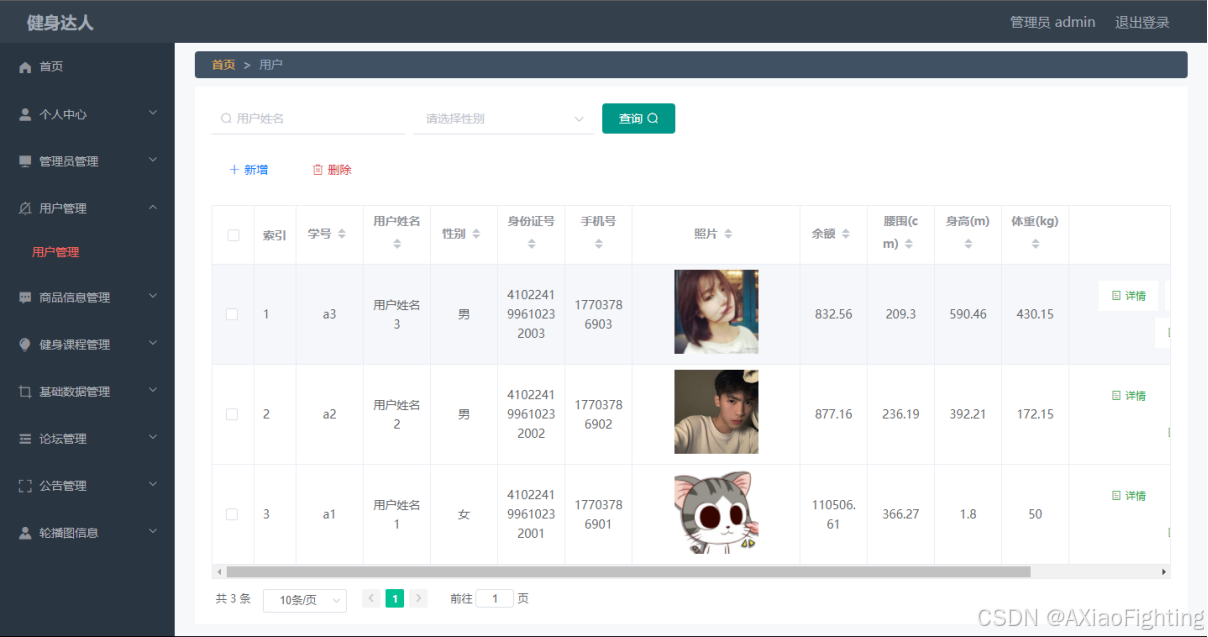The width and height of the screenshot is (1208, 637).
Task: Click the monitor icon beside 管理员管理
Action: [26, 161]
